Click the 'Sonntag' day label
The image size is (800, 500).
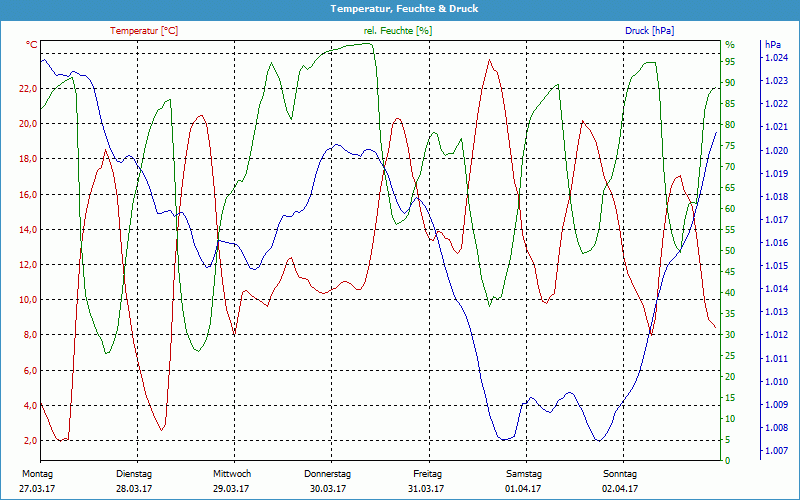click(620, 474)
